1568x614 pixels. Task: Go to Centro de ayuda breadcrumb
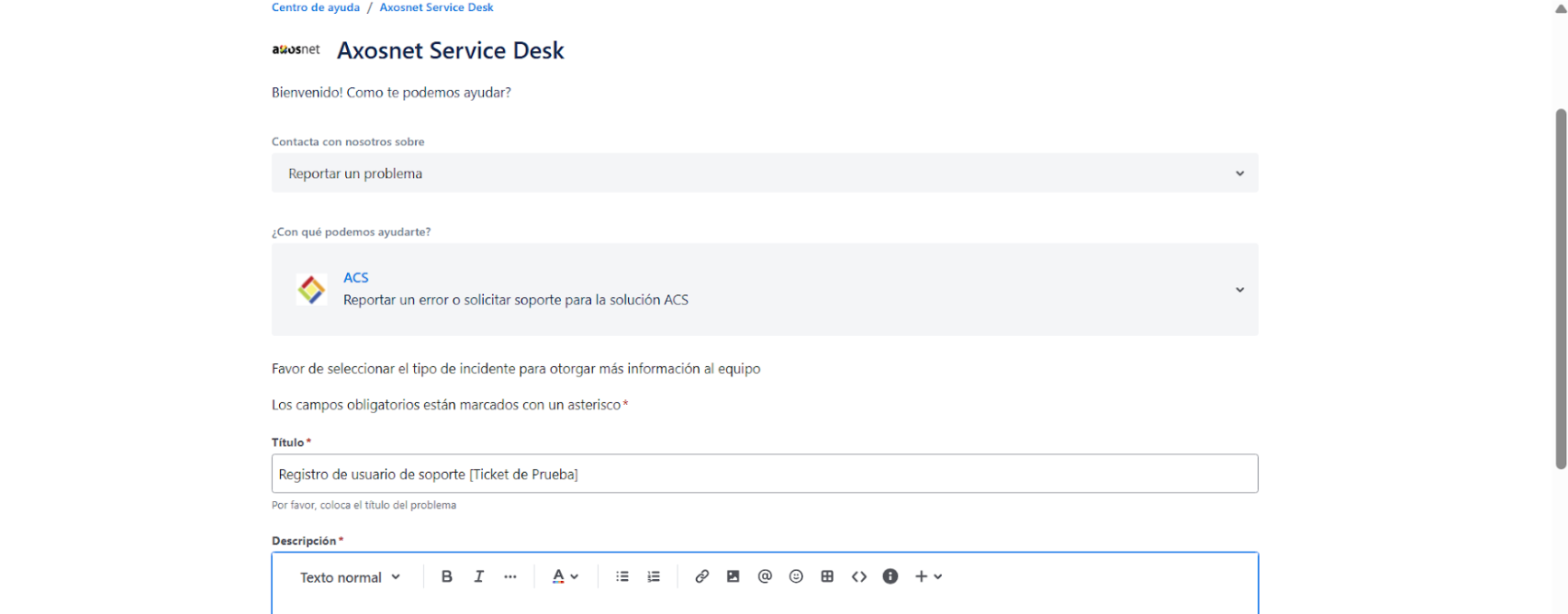316,7
